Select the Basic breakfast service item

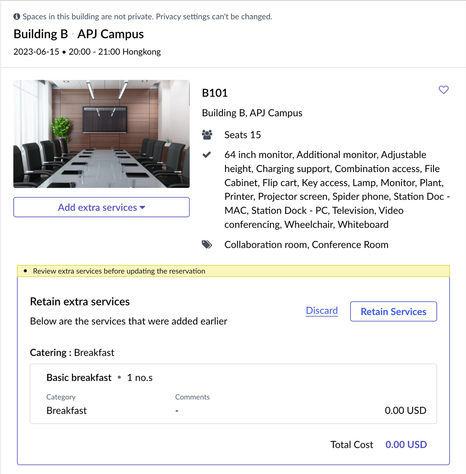pyautogui.click(x=233, y=393)
